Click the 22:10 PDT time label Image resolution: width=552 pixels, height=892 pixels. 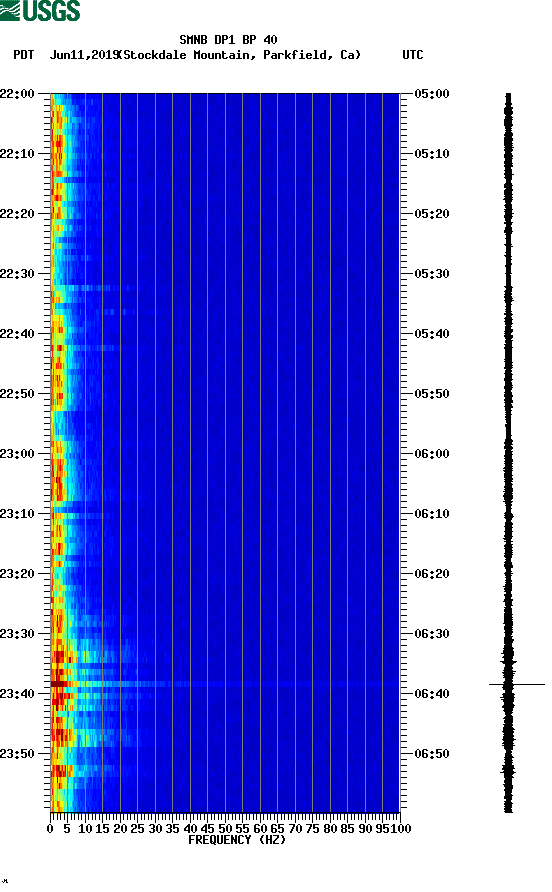click(x=18, y=154)
